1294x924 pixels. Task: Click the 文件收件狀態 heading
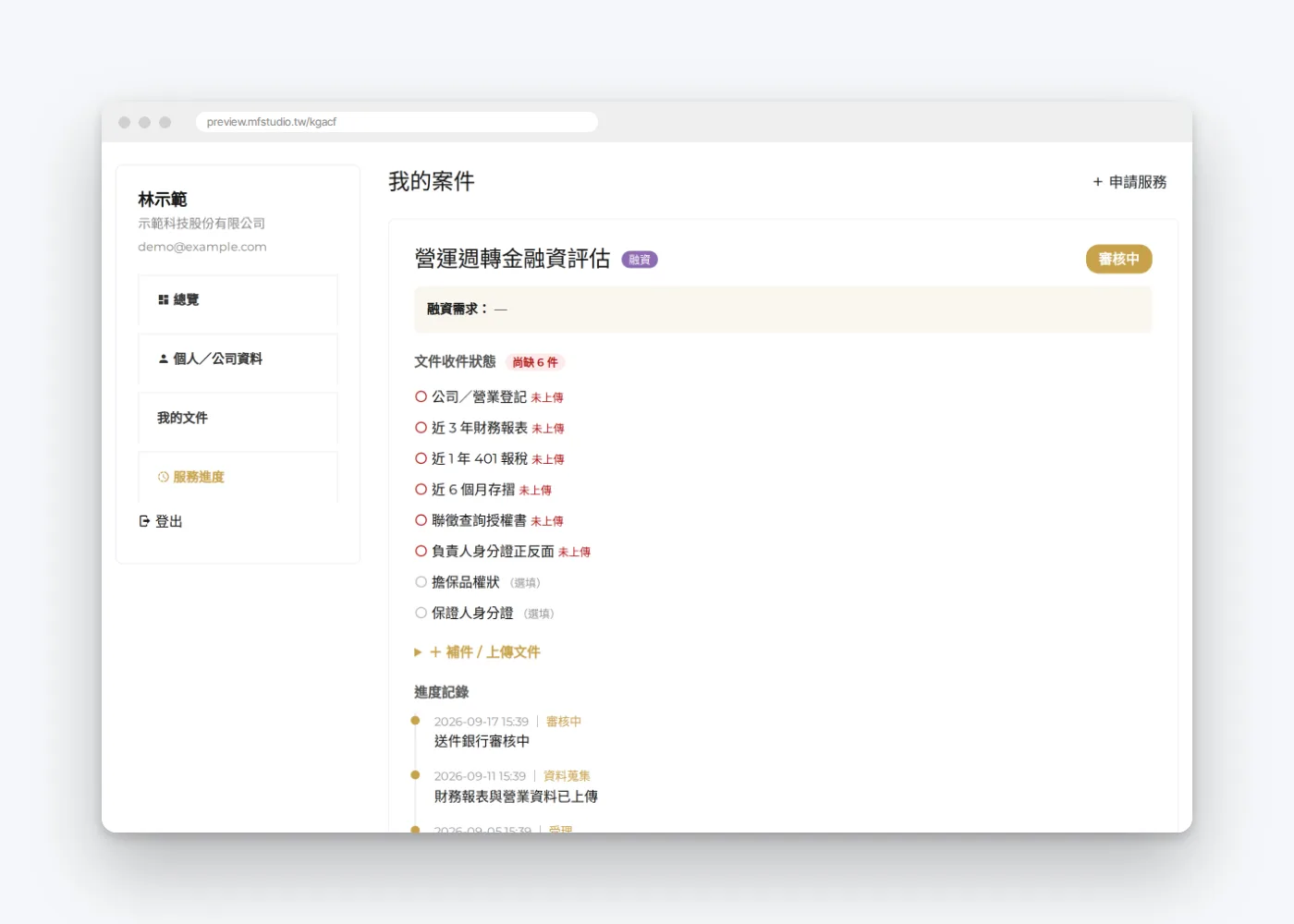455,361
